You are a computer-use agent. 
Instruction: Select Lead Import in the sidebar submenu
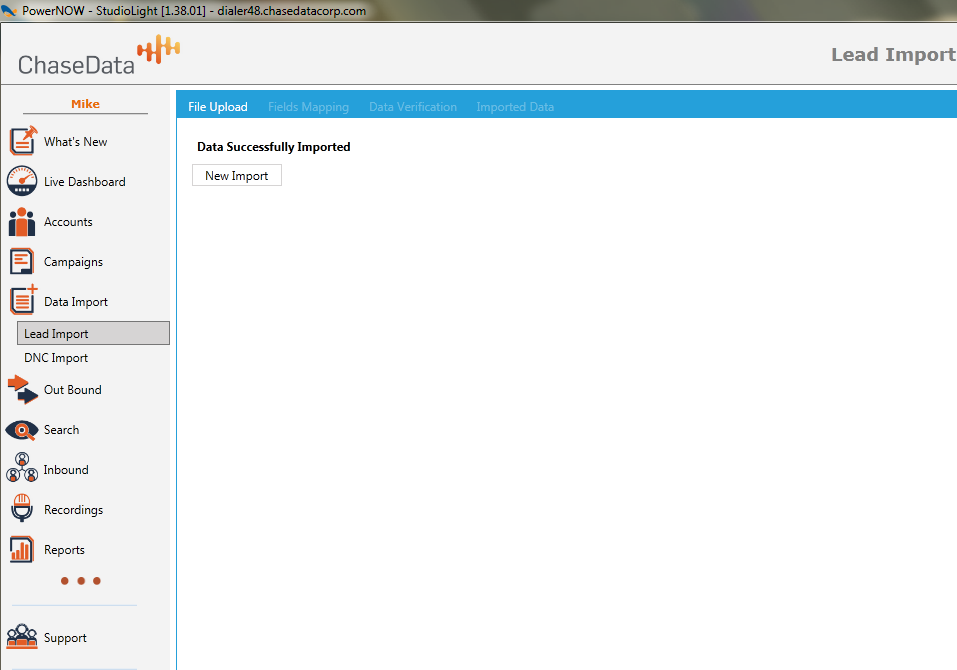coord(93,334)
